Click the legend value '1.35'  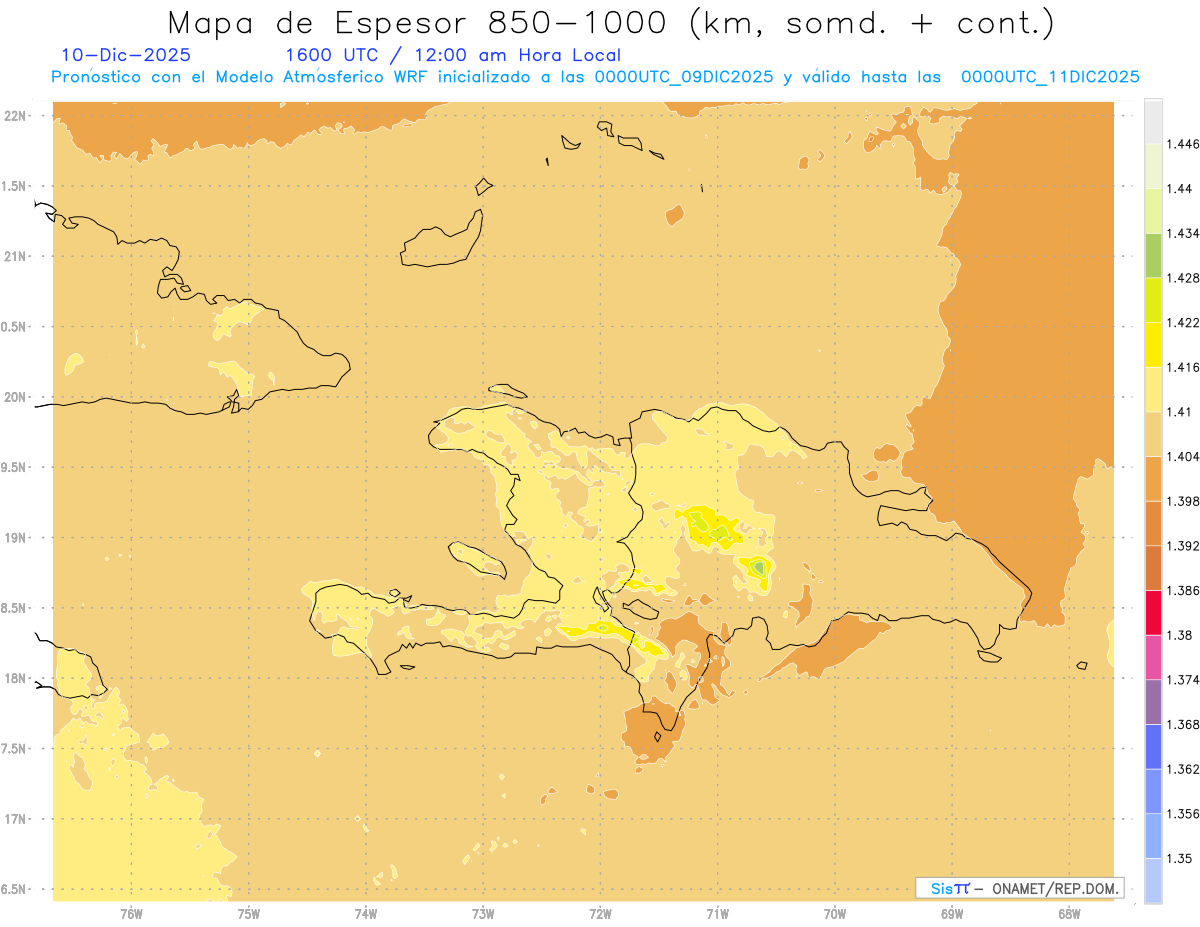pos(1181,858)
